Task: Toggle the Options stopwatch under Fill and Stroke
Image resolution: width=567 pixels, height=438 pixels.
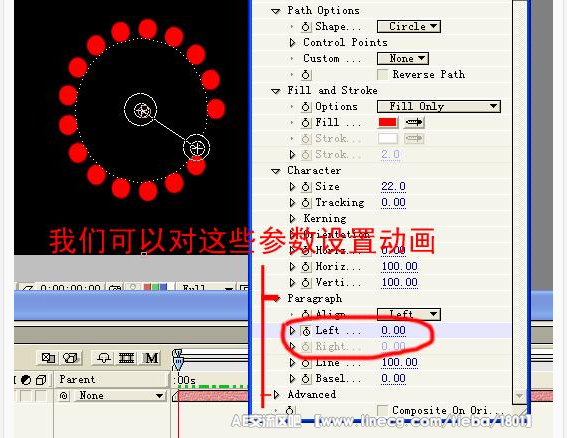Action: pyautogui.click(x=306, y=107)
